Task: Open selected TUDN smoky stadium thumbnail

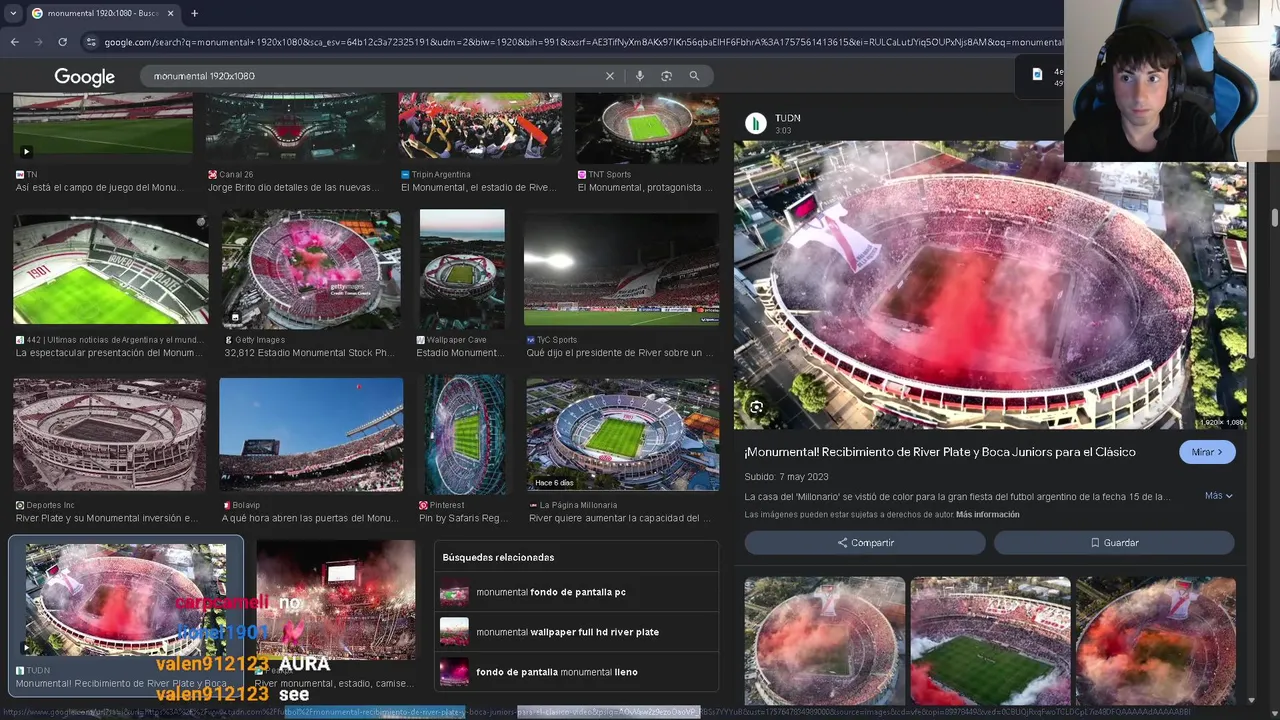Action: click(x=126, y=600)
